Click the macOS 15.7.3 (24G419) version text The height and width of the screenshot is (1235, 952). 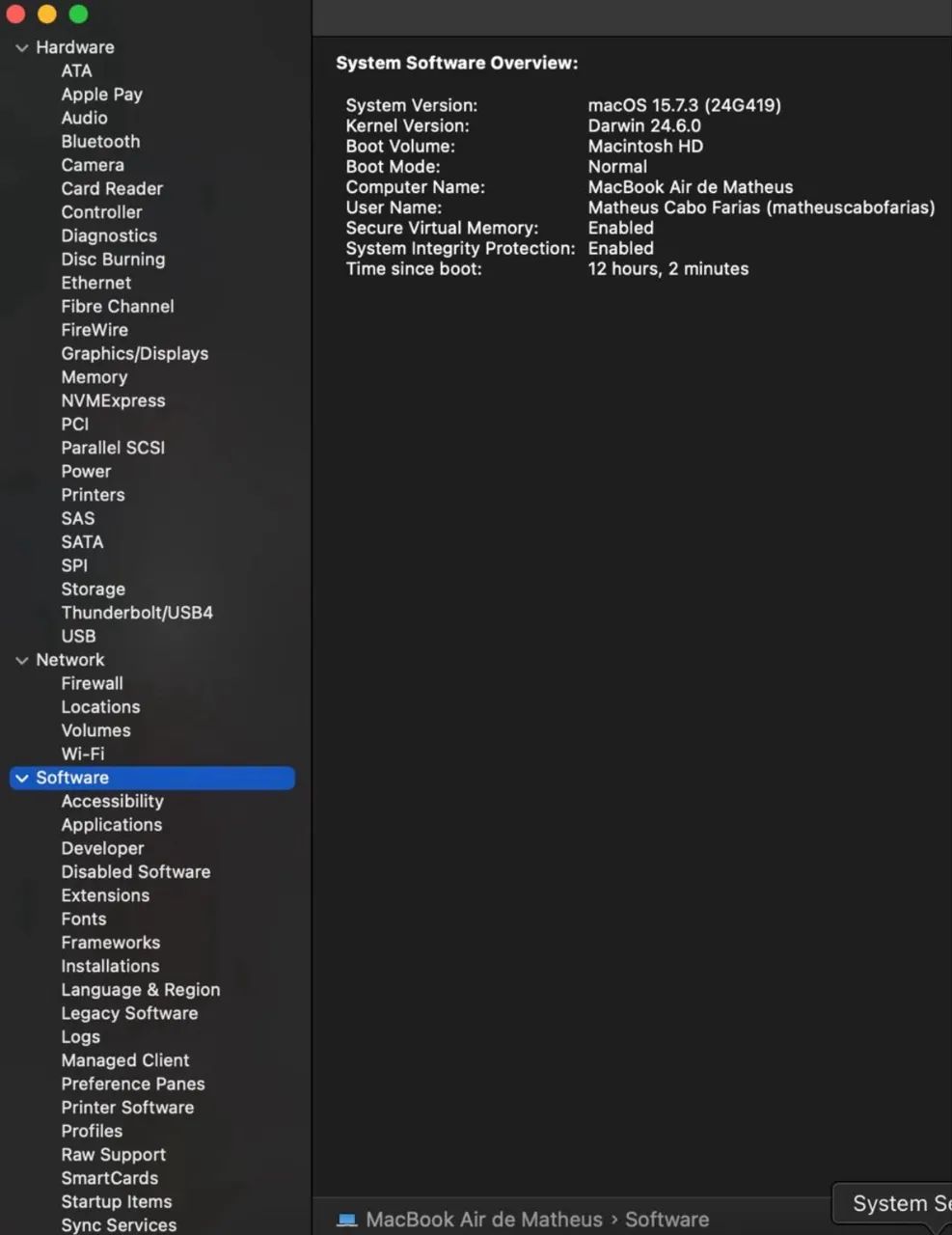pos(685,105)
